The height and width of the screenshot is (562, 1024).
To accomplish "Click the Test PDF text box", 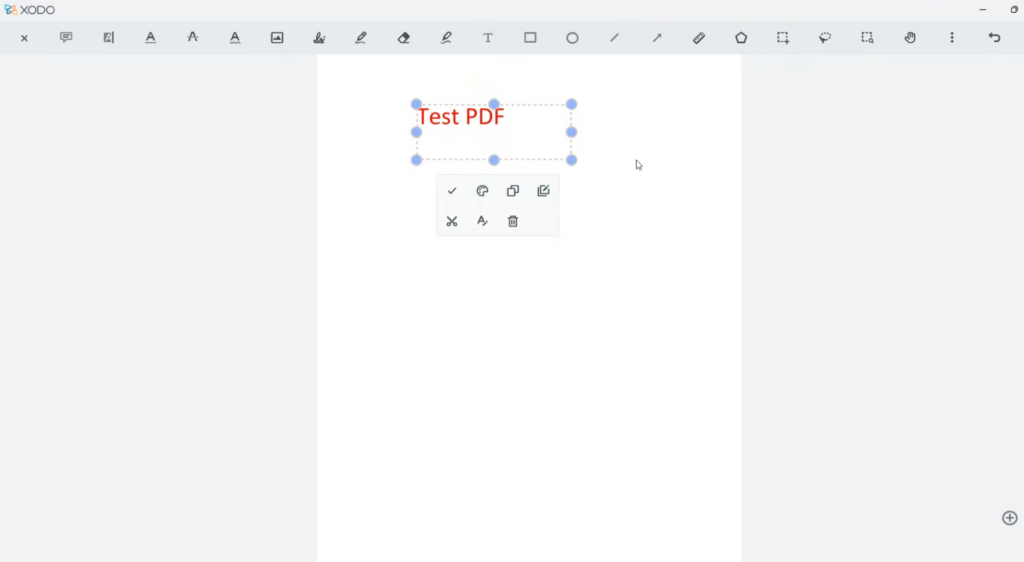I will pyautogui.click(x=462, y=118).
